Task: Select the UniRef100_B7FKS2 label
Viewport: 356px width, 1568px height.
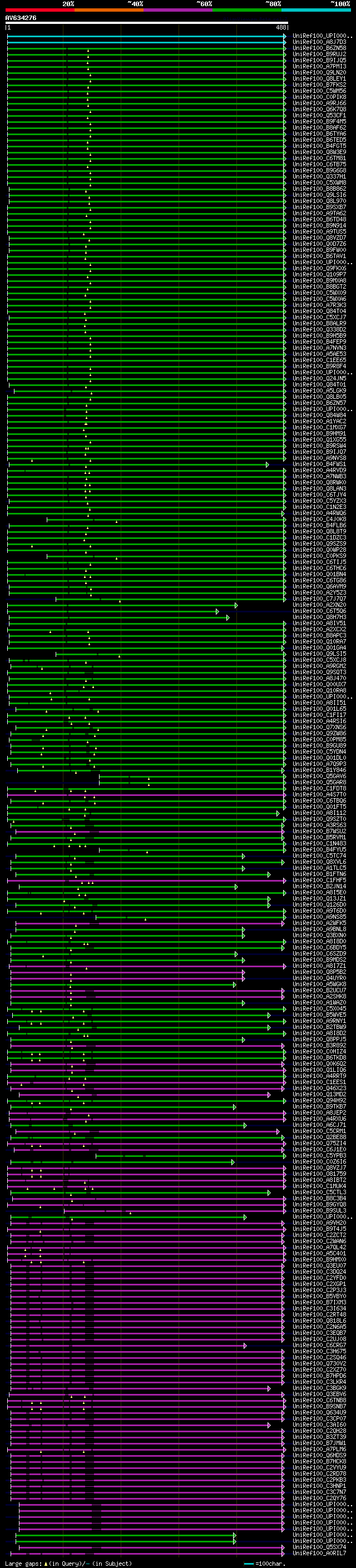Action: (319, 85)
